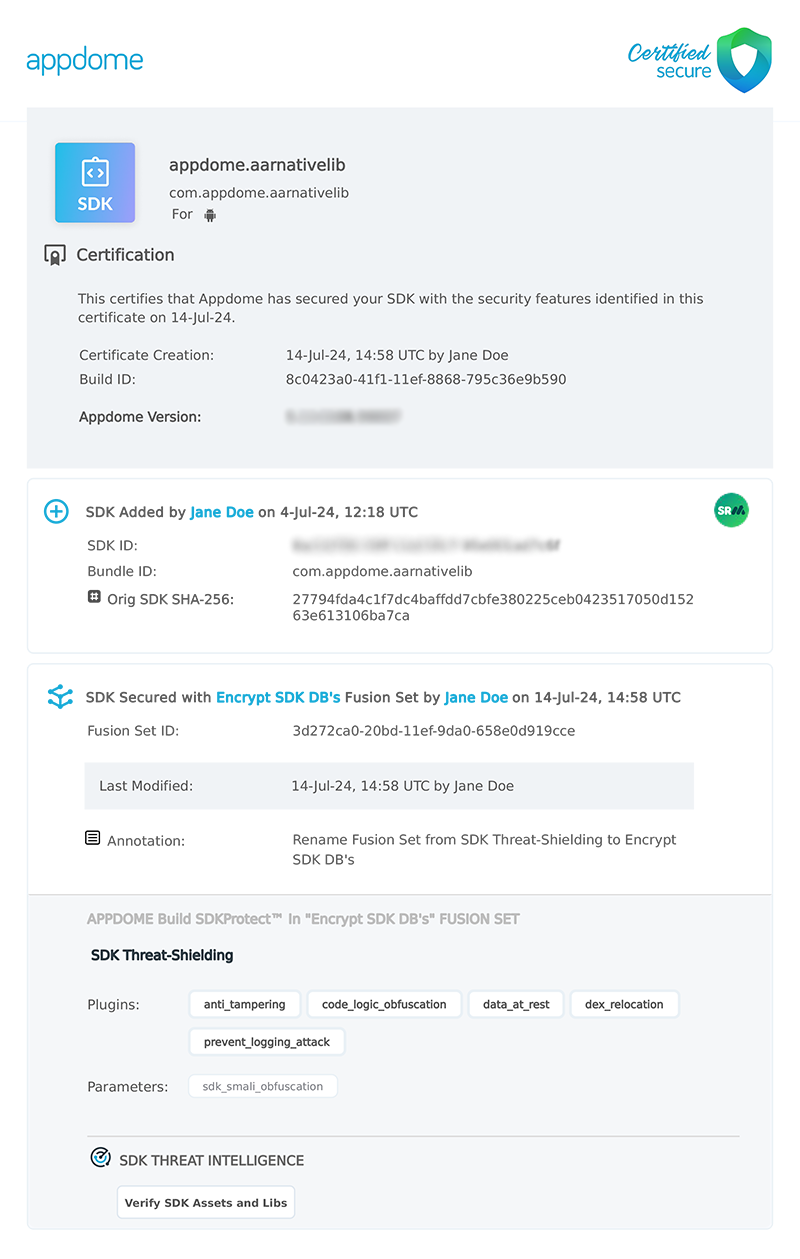The image size is (800, 1259).
Task: Click the Certification badge icon
Action: 57,254
